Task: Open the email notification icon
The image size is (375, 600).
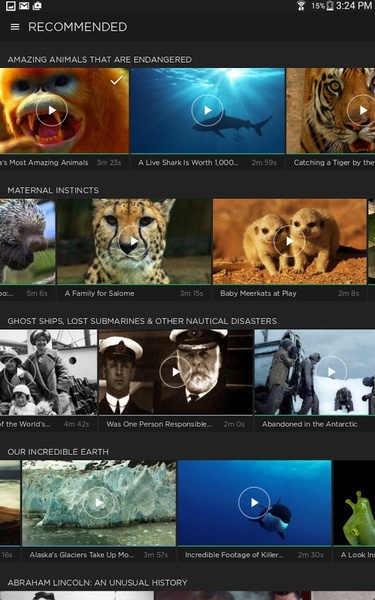Action: [24, 6]
